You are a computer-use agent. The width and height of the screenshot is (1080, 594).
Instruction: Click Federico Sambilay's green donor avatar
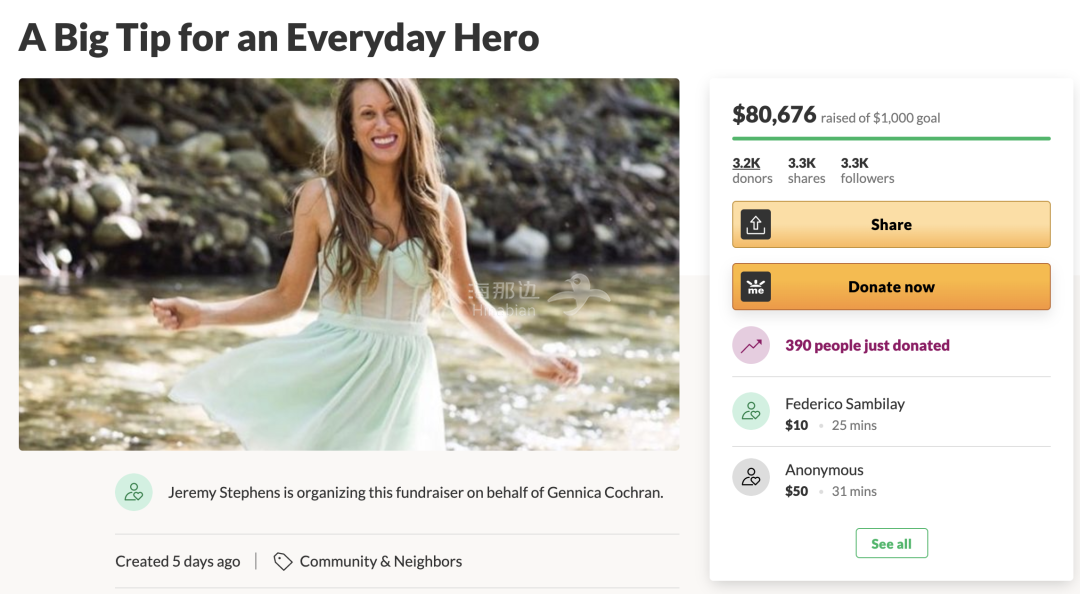click(751, 411)
